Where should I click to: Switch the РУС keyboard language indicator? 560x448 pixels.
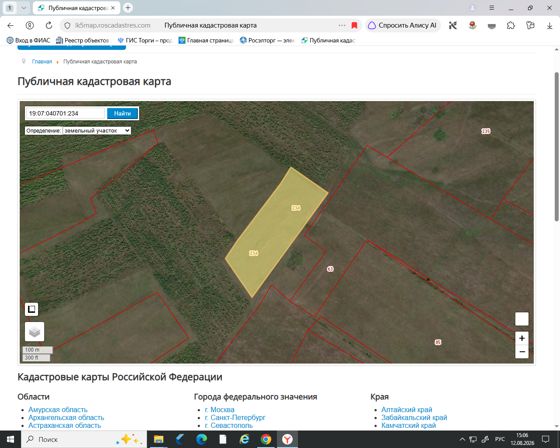pos(500,439)
